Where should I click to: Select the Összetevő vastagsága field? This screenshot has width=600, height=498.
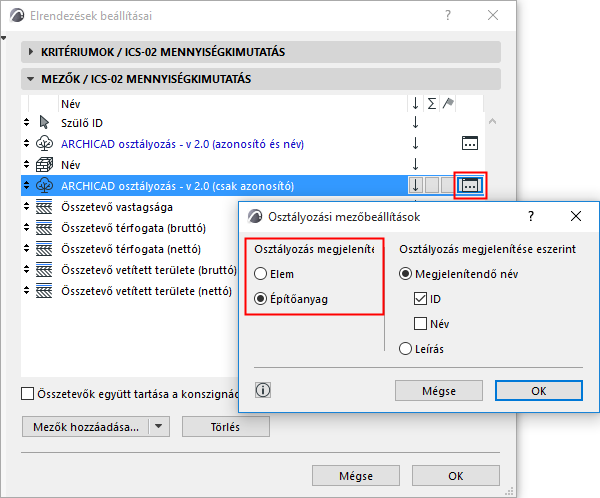(117, 207)
